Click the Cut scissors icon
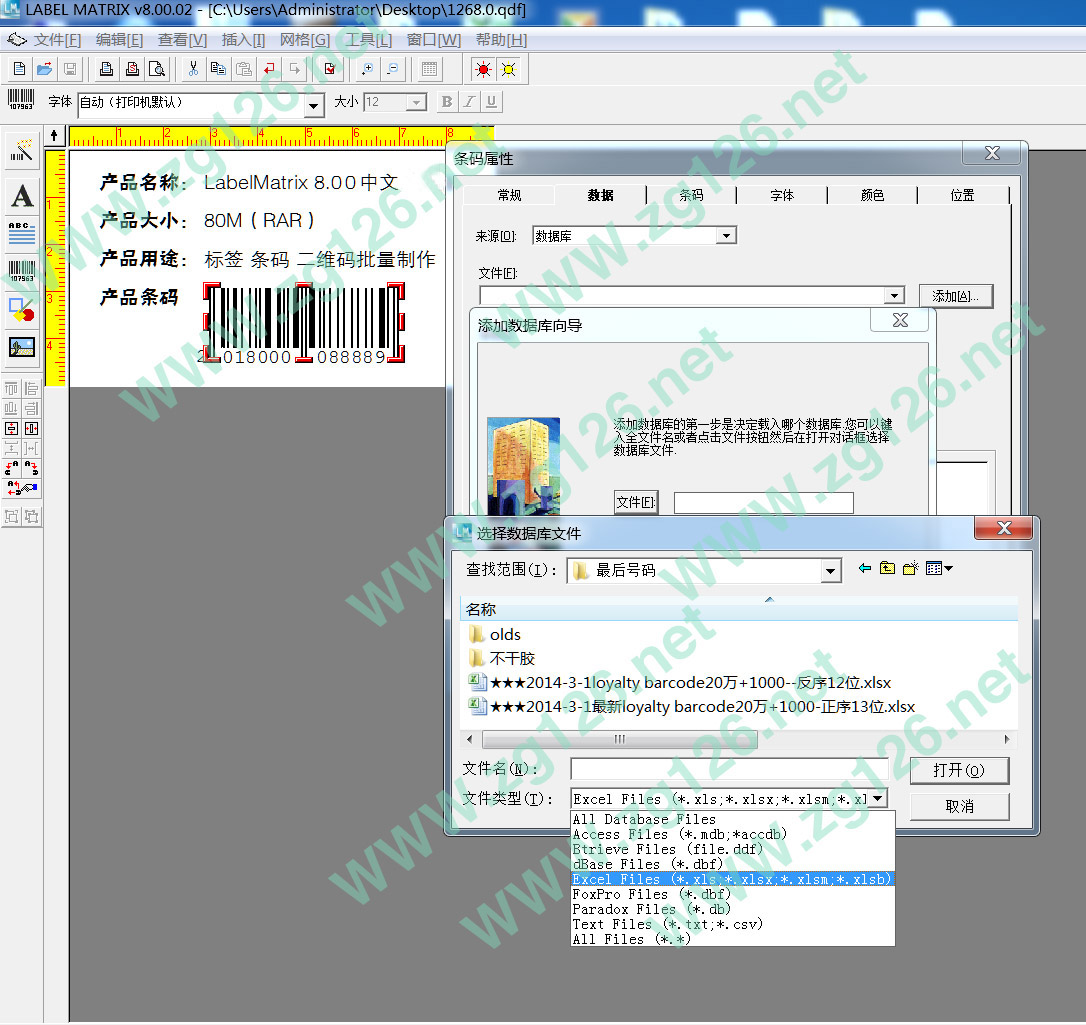The width and height of the screenshot is (1086, 1025). click(x=193, y=69)
